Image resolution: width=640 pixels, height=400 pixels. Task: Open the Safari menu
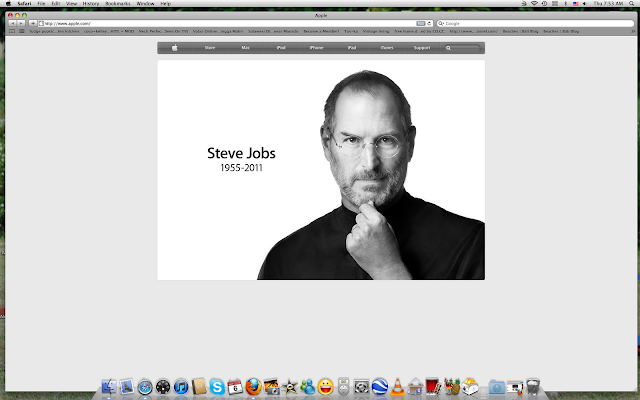24,3
